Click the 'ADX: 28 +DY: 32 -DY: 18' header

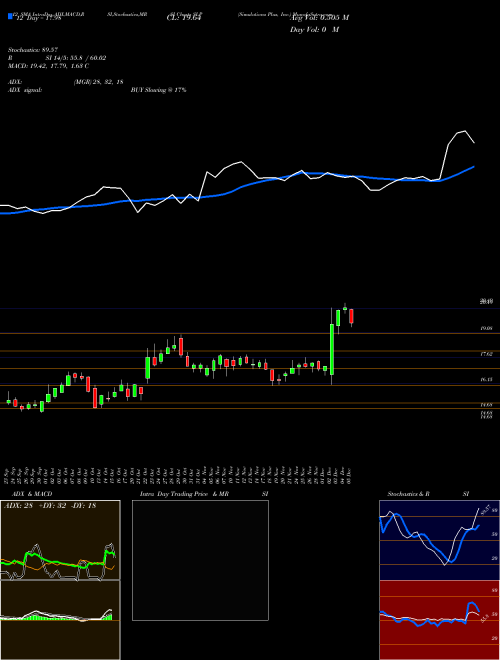pos(50,506)
